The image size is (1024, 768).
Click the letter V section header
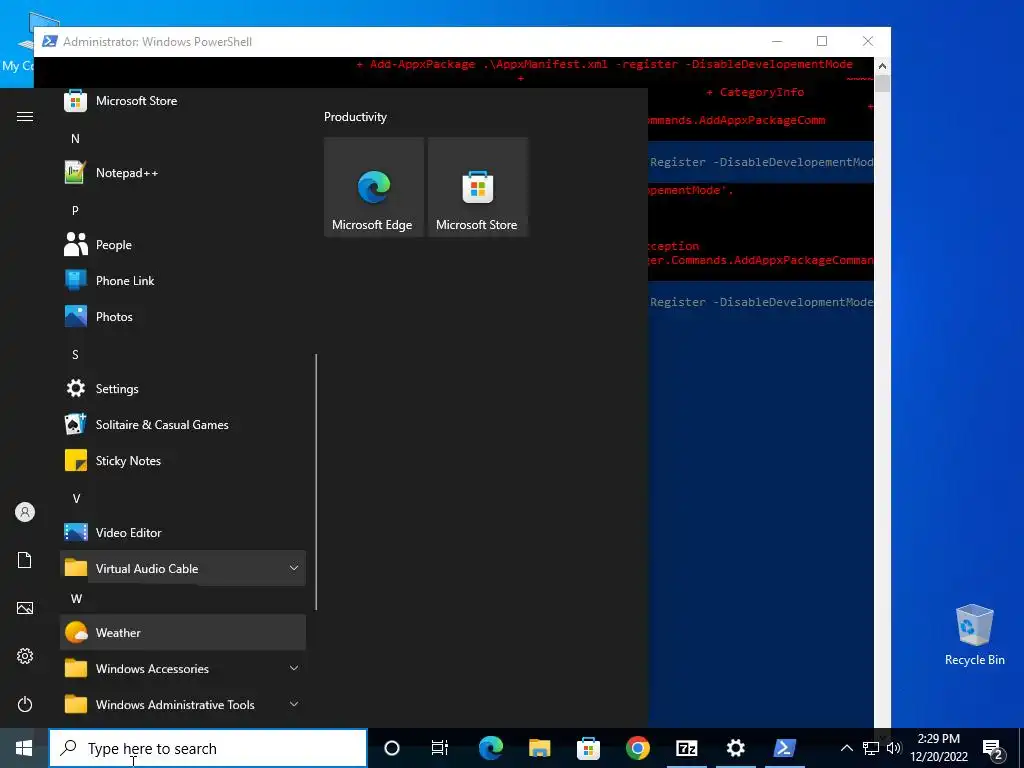tap(76, 499)
